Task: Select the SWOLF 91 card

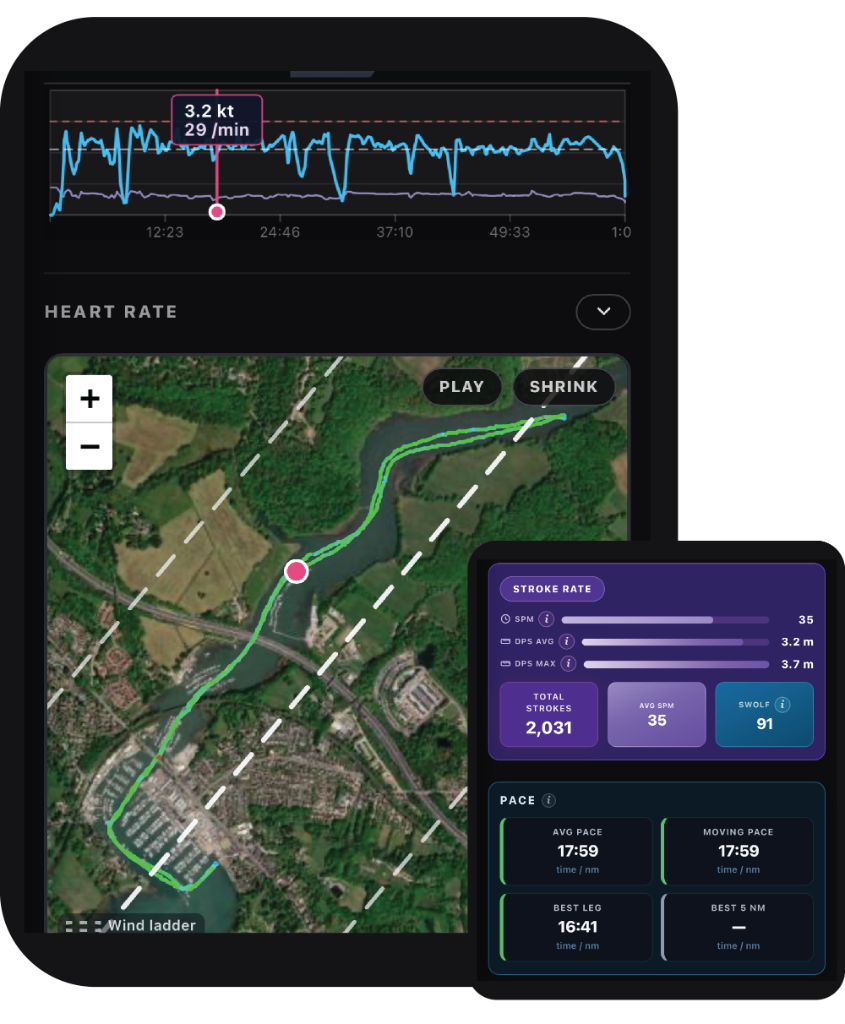Action: tap(764, 714)
